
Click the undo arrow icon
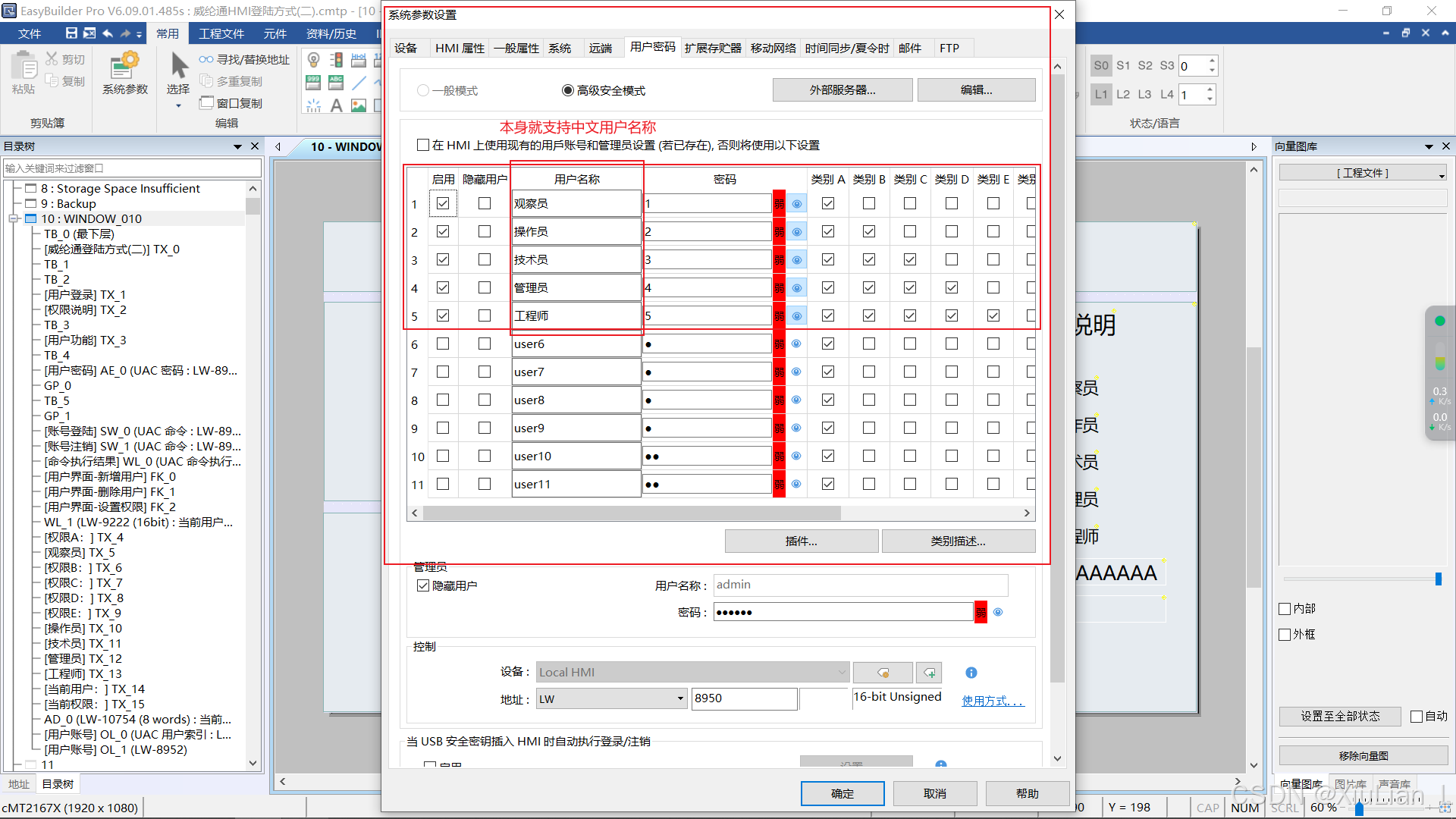click(x=107, y=33)
